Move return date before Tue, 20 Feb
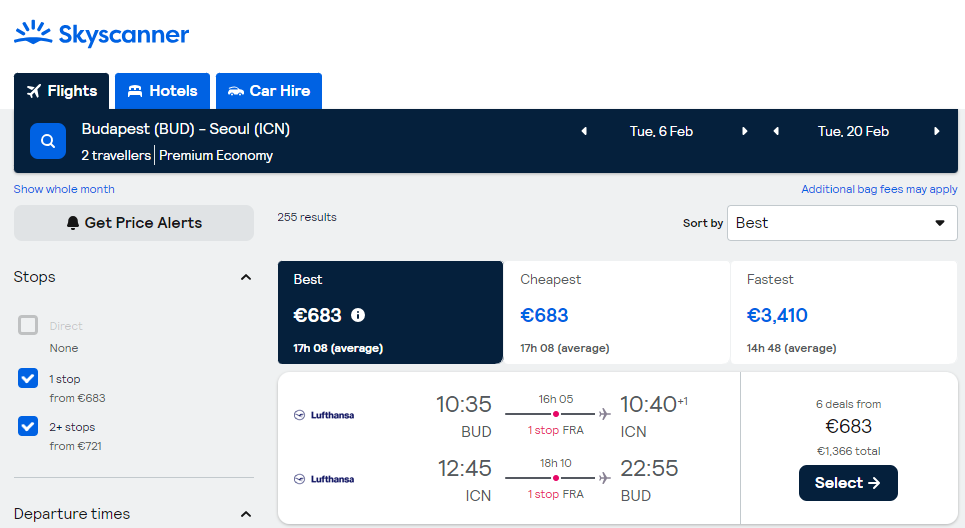Viewport: 965px width, 528px height. pyautogui.click(x=776, y=131)
